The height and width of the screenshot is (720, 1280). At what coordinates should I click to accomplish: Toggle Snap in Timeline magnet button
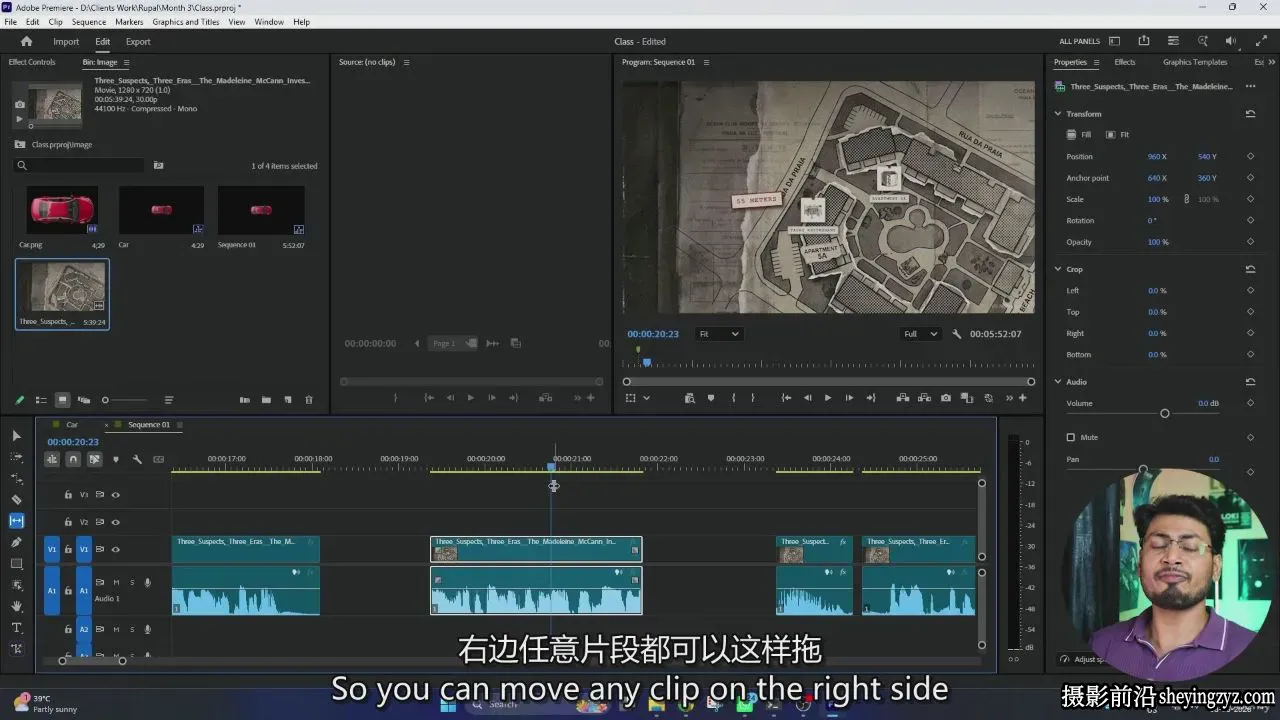[x=73, y=459]
